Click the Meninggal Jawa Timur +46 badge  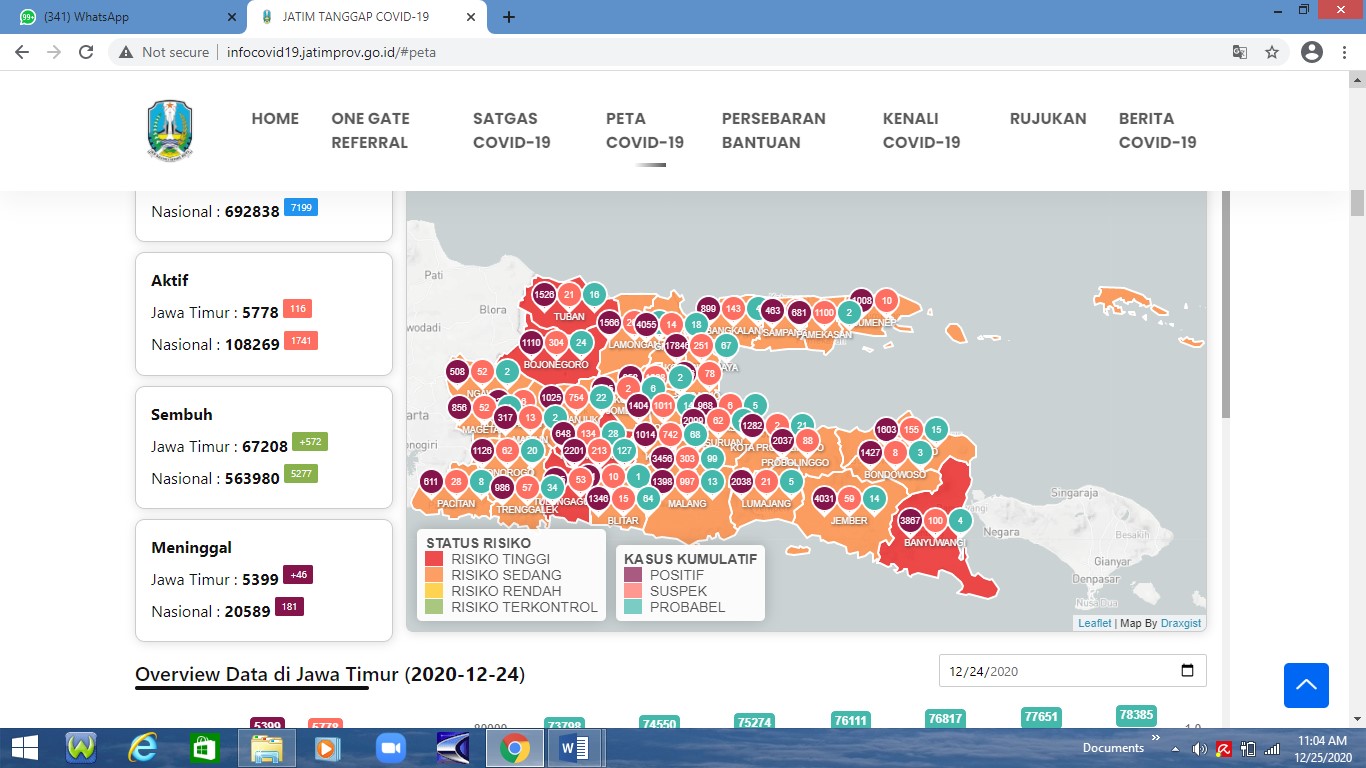tap(298, 575)
